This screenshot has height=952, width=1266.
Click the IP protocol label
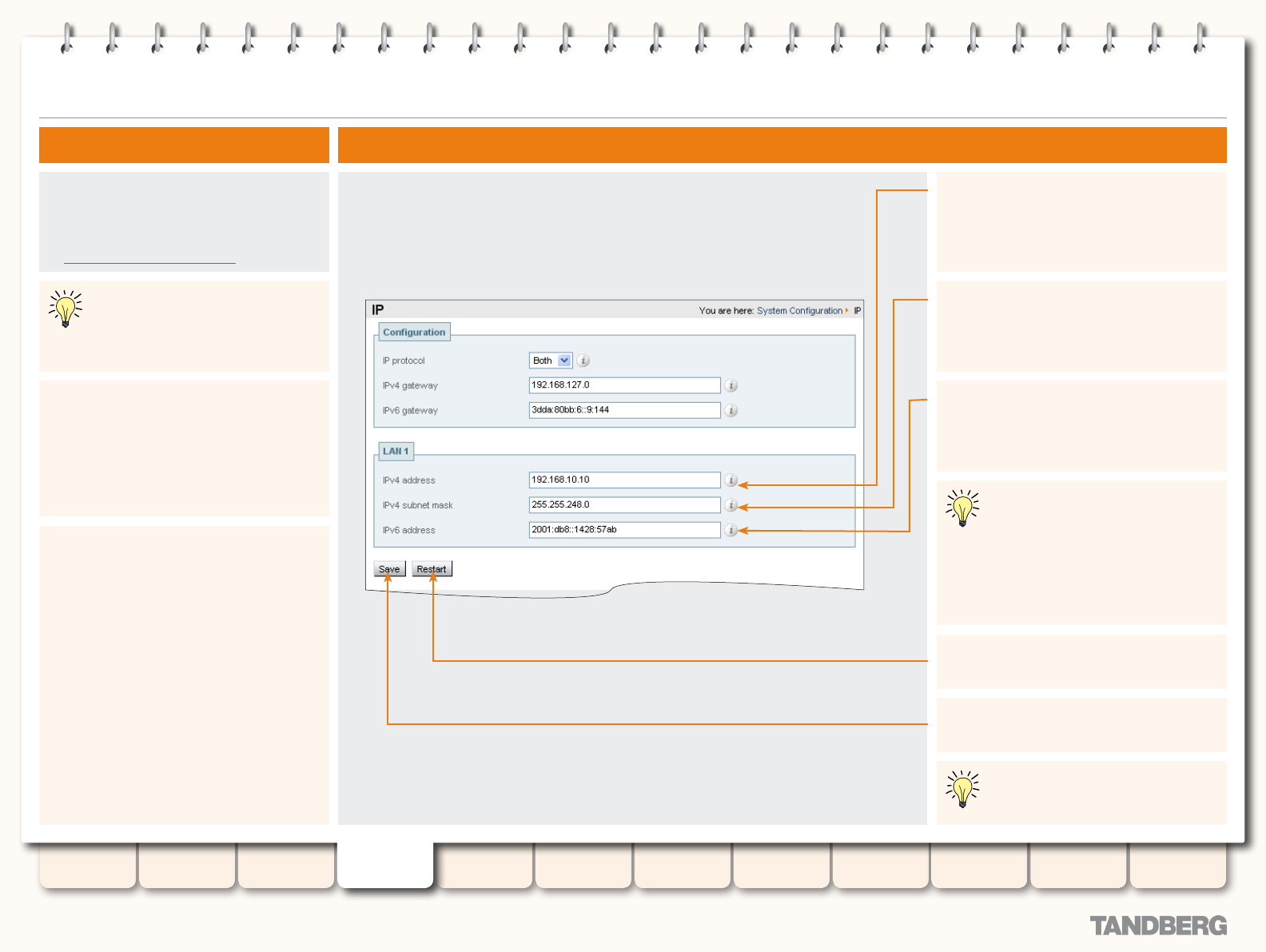(x=404, y=361)
